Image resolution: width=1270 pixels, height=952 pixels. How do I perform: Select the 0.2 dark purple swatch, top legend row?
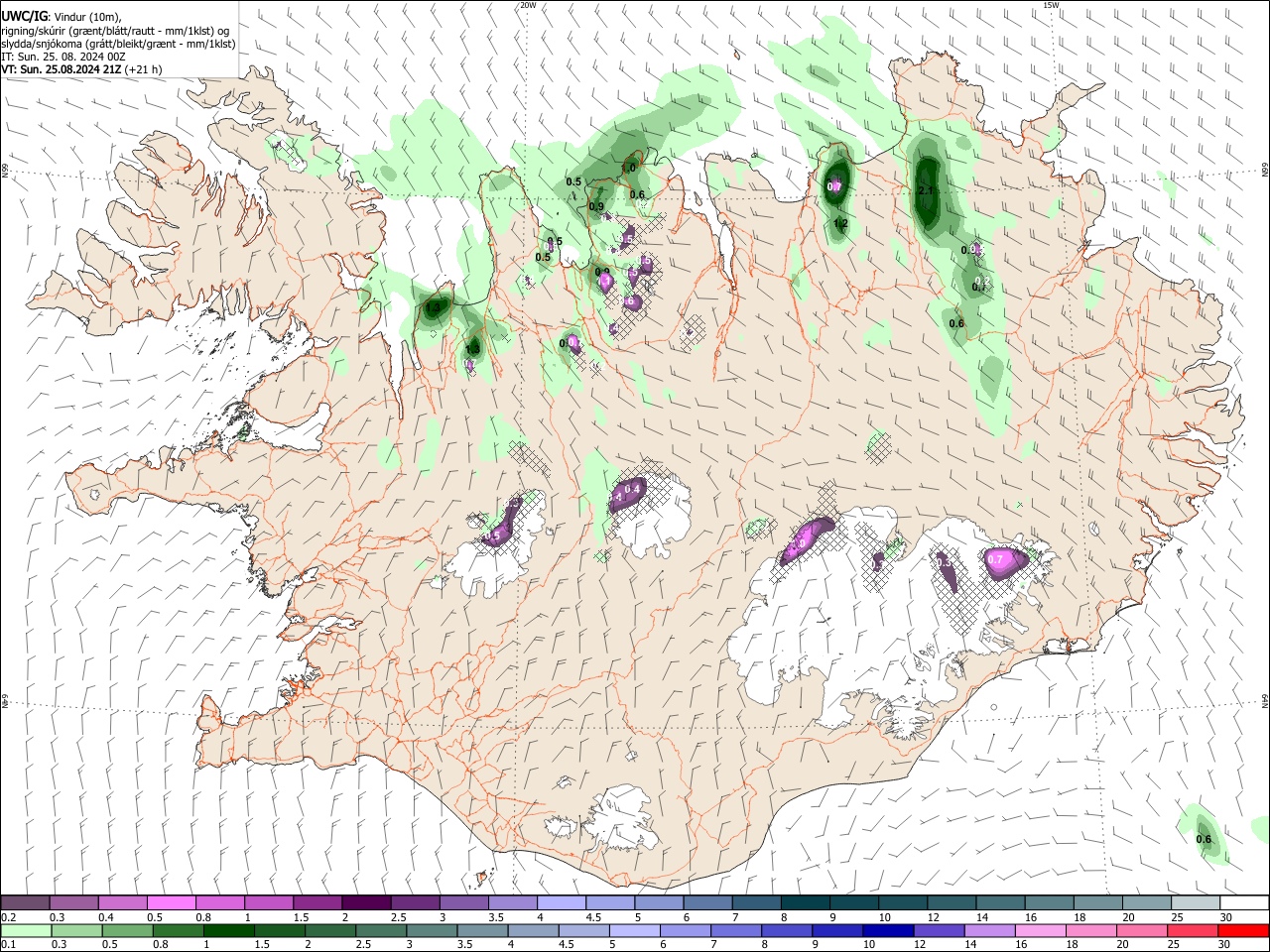click(25, 903)
